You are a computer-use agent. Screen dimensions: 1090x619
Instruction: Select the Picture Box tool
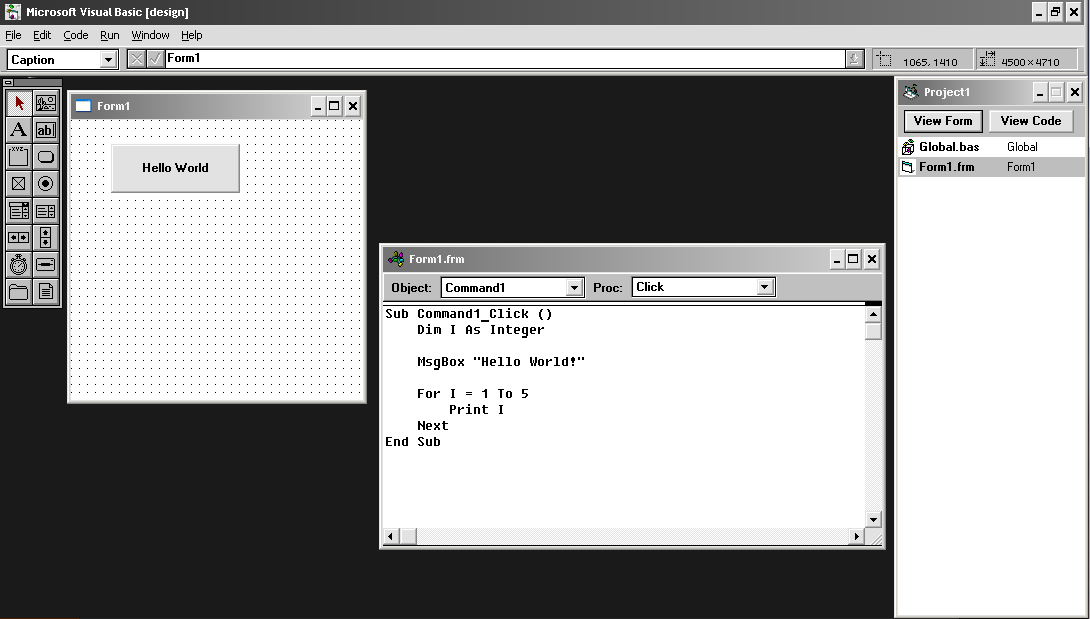(46, 103)
